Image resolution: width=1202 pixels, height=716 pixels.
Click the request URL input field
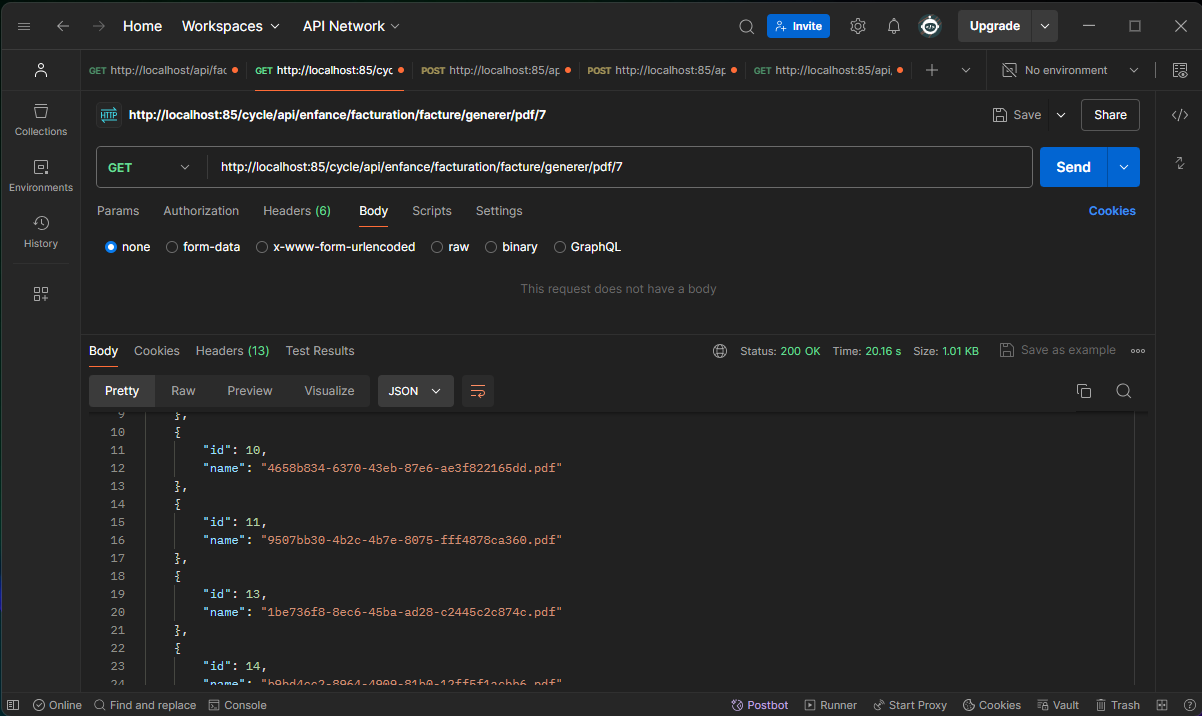tap(620, 167)
